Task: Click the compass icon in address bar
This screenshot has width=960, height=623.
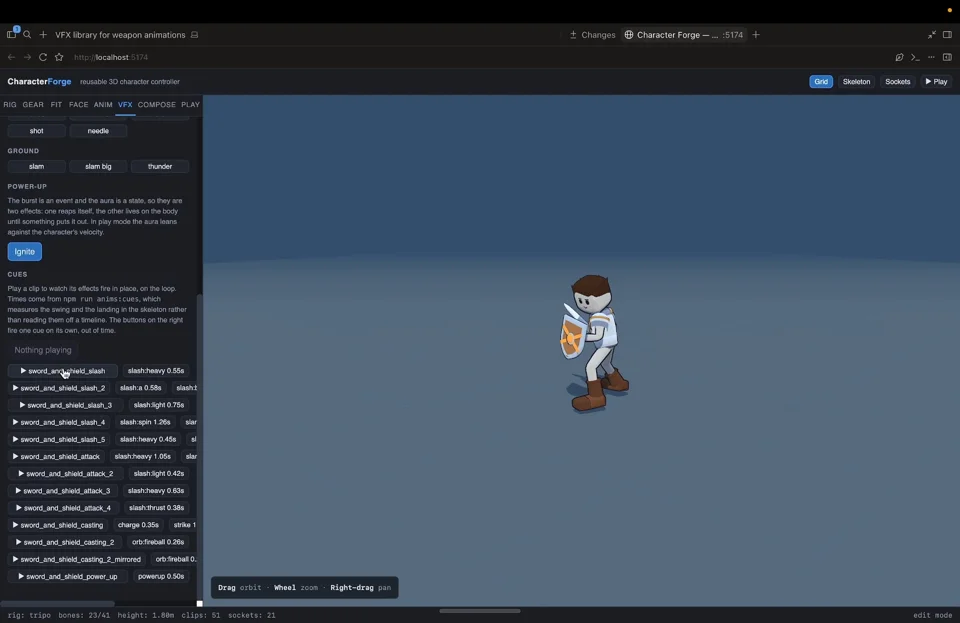Action: pyautogui.click(x=899, y=57)
